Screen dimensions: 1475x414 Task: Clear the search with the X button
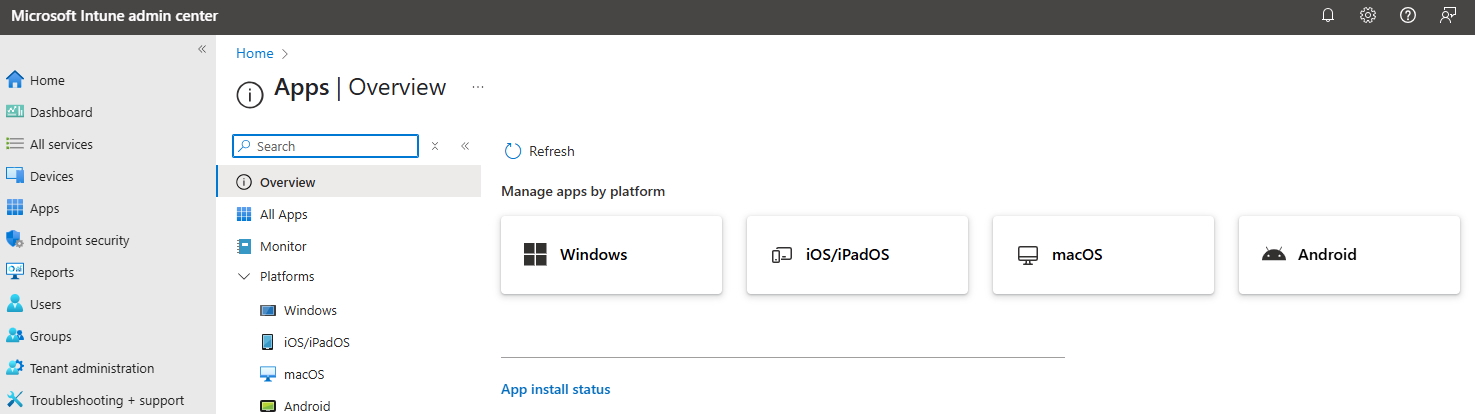435,146
